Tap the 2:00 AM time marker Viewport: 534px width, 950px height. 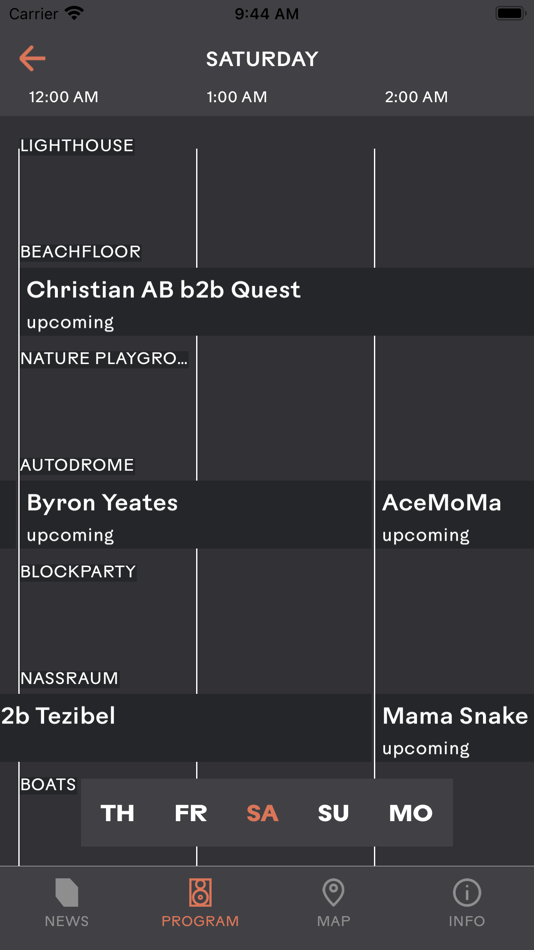click(416, 97)
